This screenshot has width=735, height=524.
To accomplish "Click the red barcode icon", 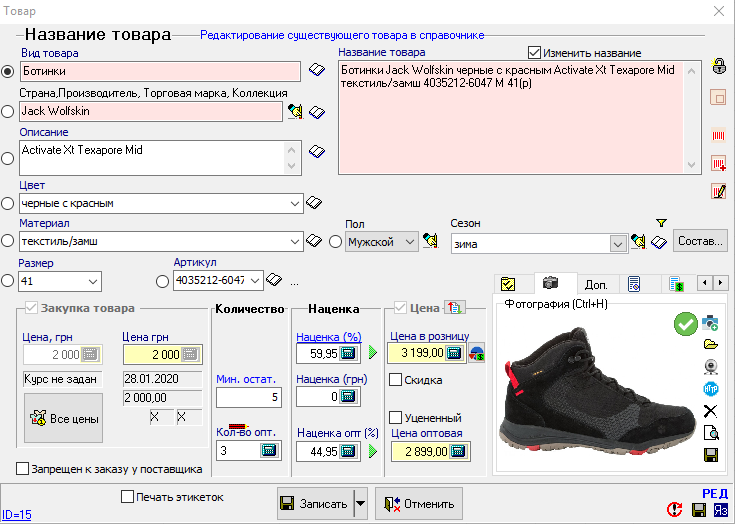I will (719, 135).
